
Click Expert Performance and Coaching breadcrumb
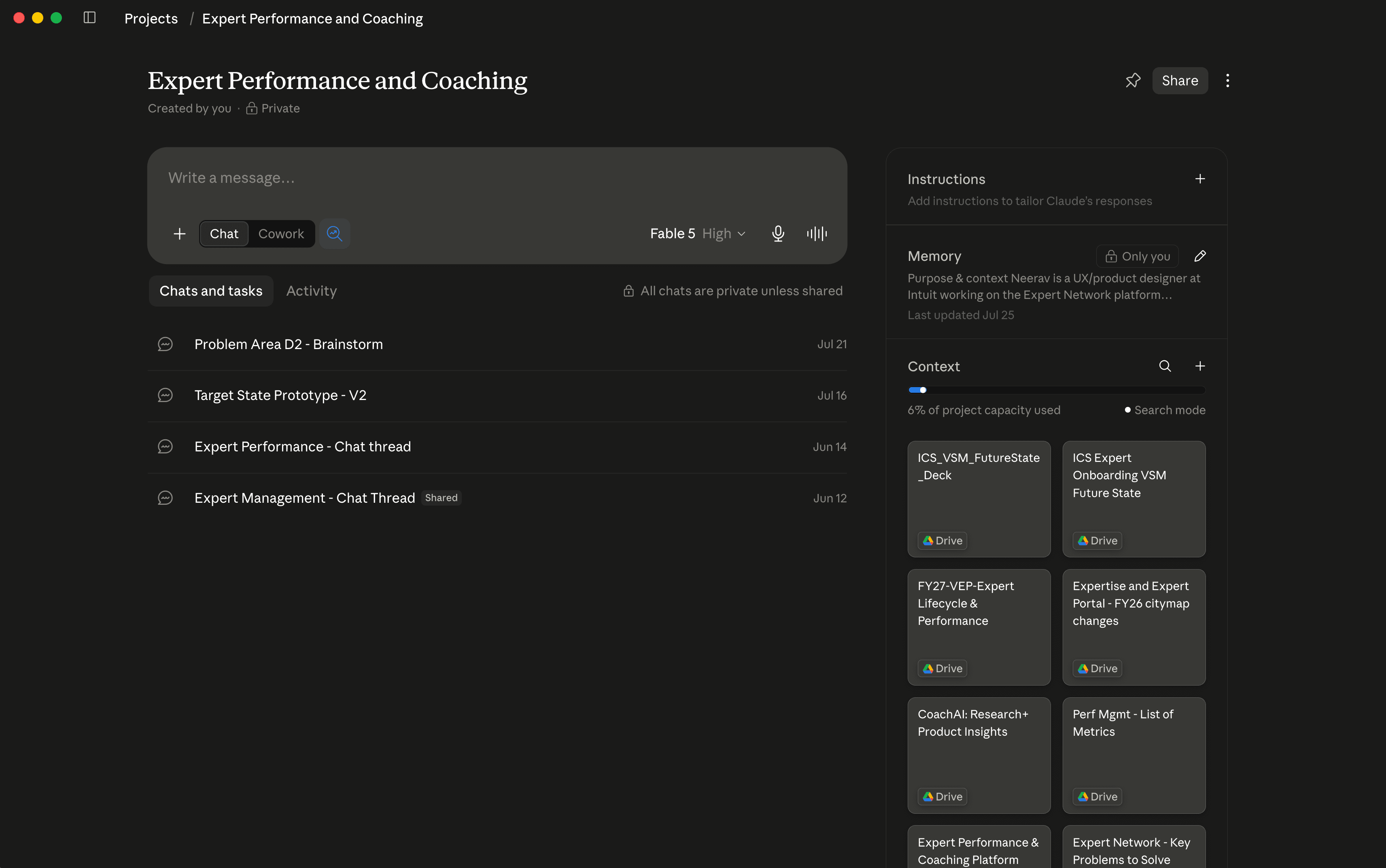coord(312,18)
